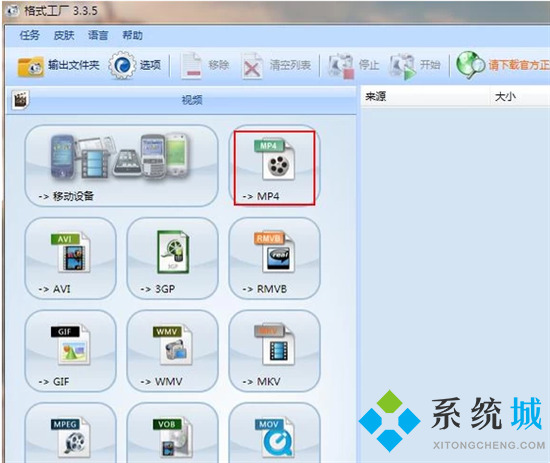
Task: Select the -> WMV conversion button
Action: 172,351
